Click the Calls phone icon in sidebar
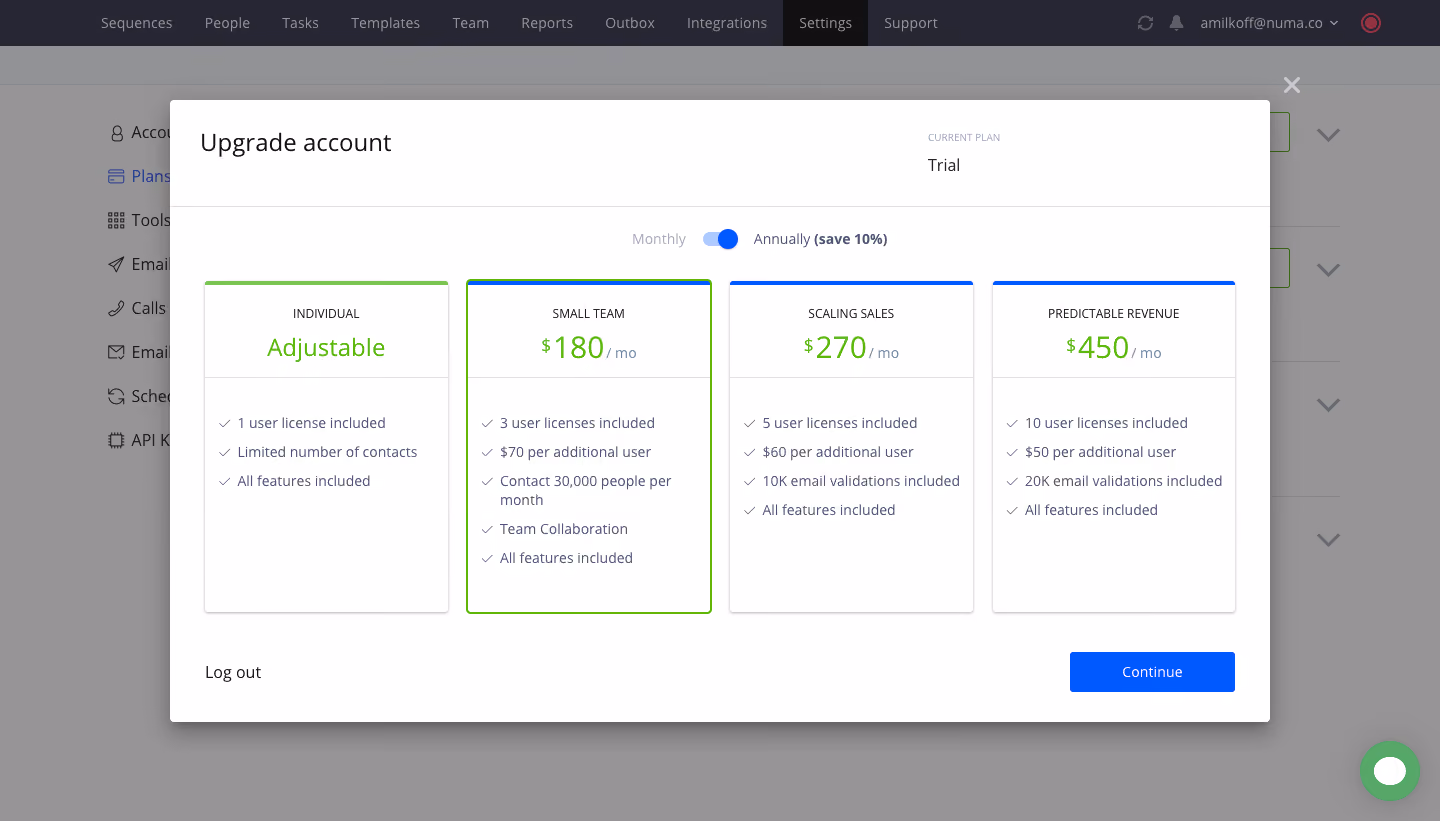This screenshot has width=1440, height=821. pos(116,309)
